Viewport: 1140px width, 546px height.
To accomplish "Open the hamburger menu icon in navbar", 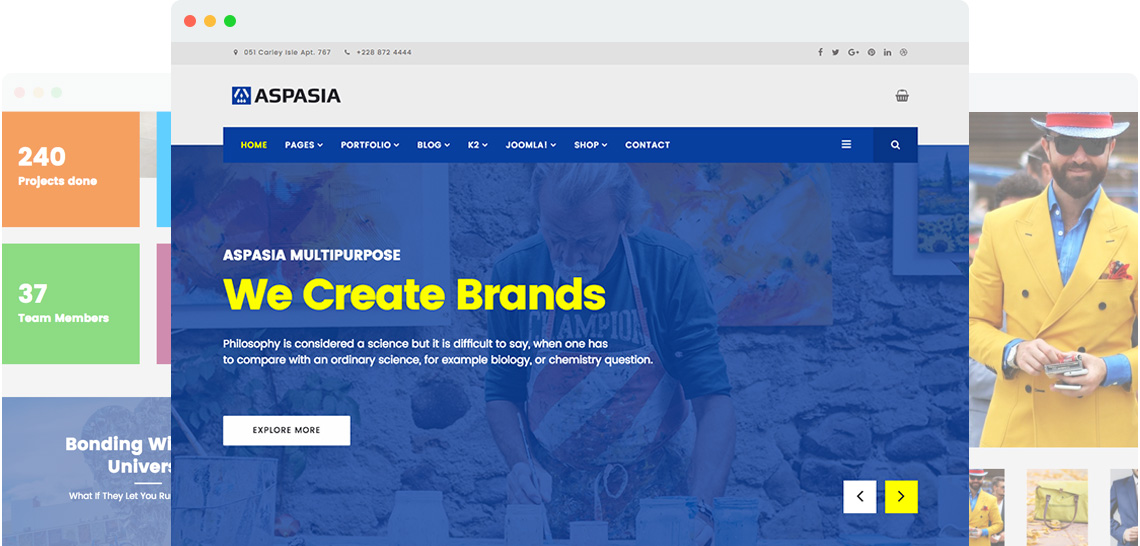I will 846,145.
